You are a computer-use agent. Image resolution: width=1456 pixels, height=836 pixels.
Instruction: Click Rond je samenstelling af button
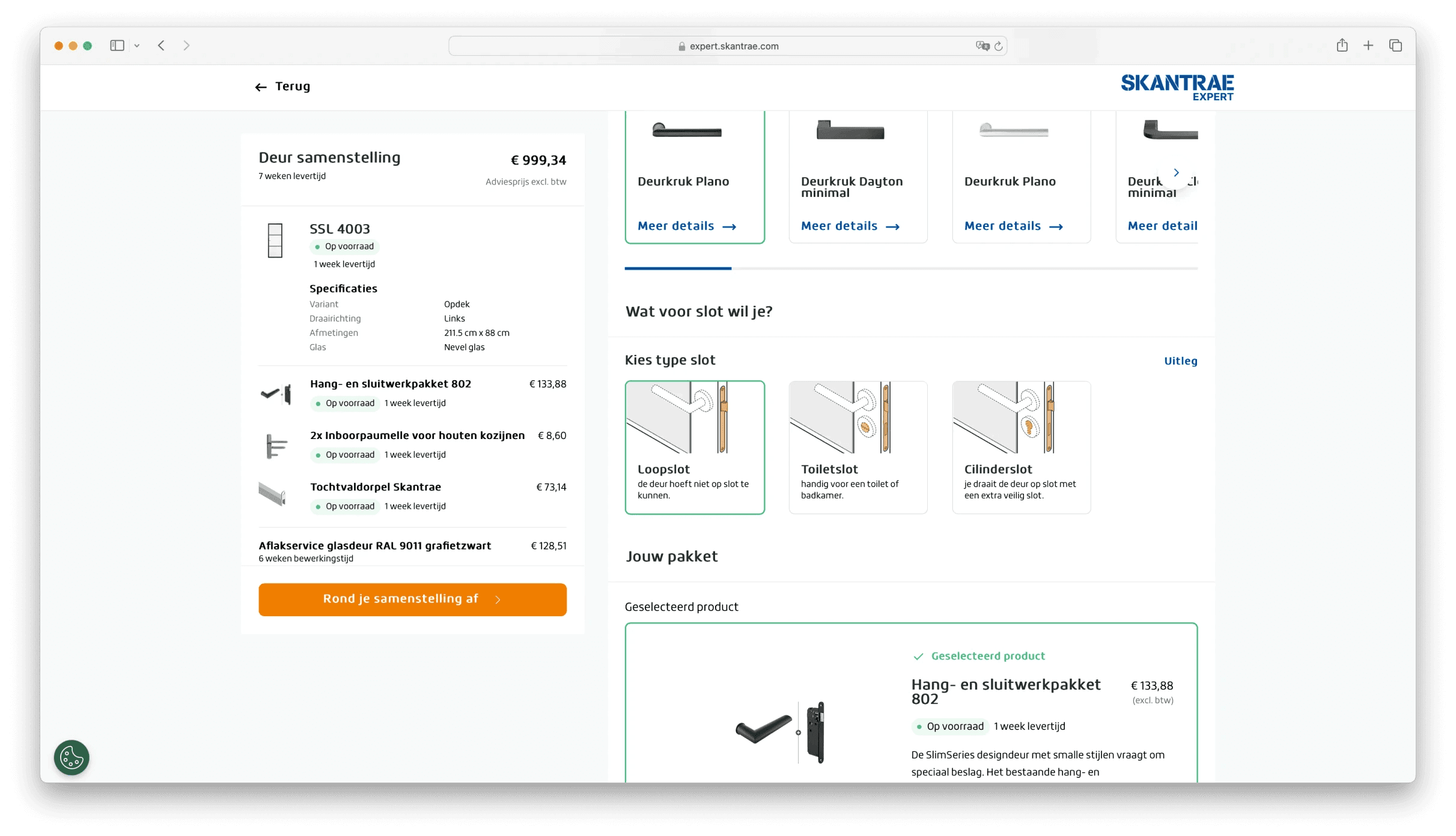pyautogui.click(x=412, y=599)
